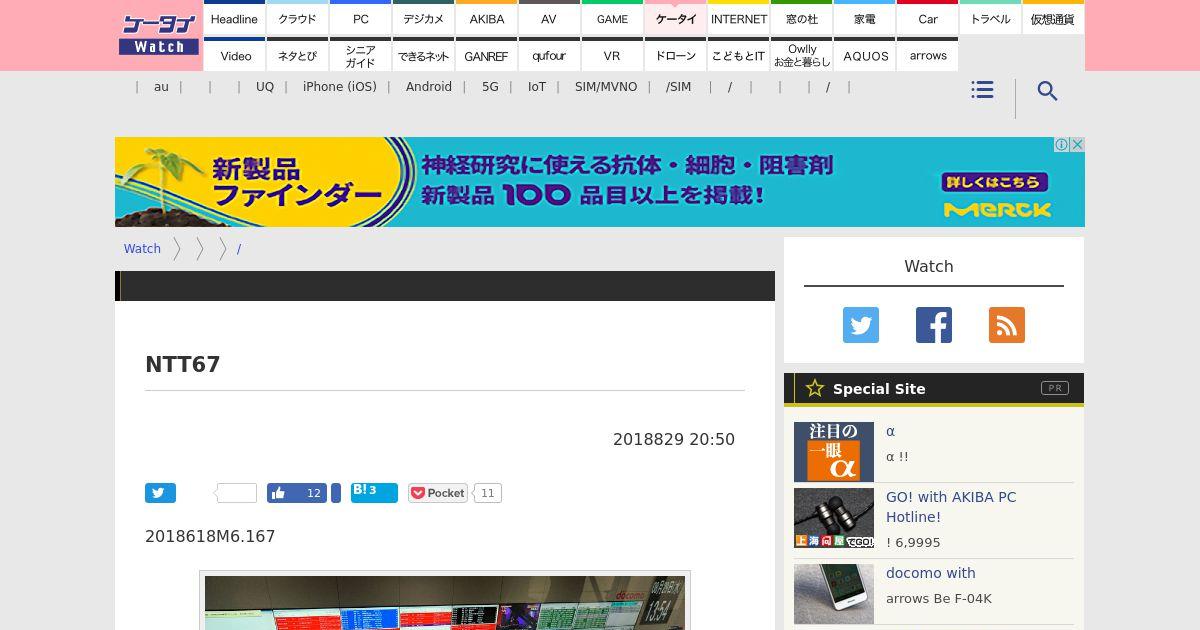Go to the IoT category link
The height and width of the screenshot is (630, 1200).
point(537,87)
